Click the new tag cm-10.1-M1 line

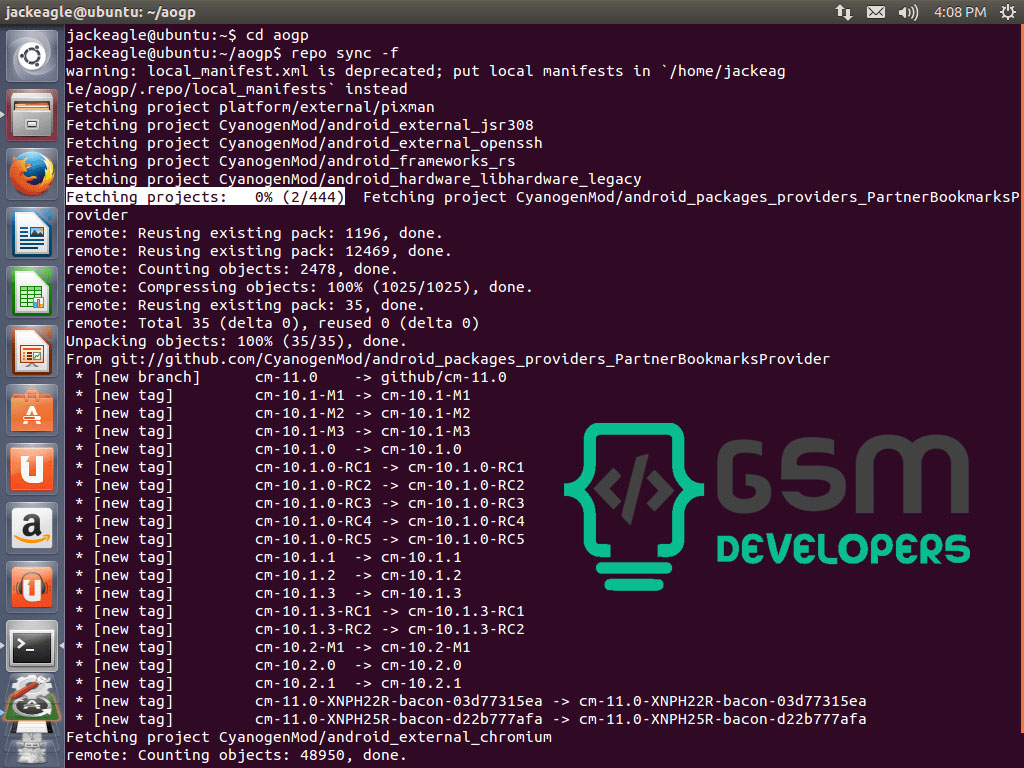click(273, 395)
